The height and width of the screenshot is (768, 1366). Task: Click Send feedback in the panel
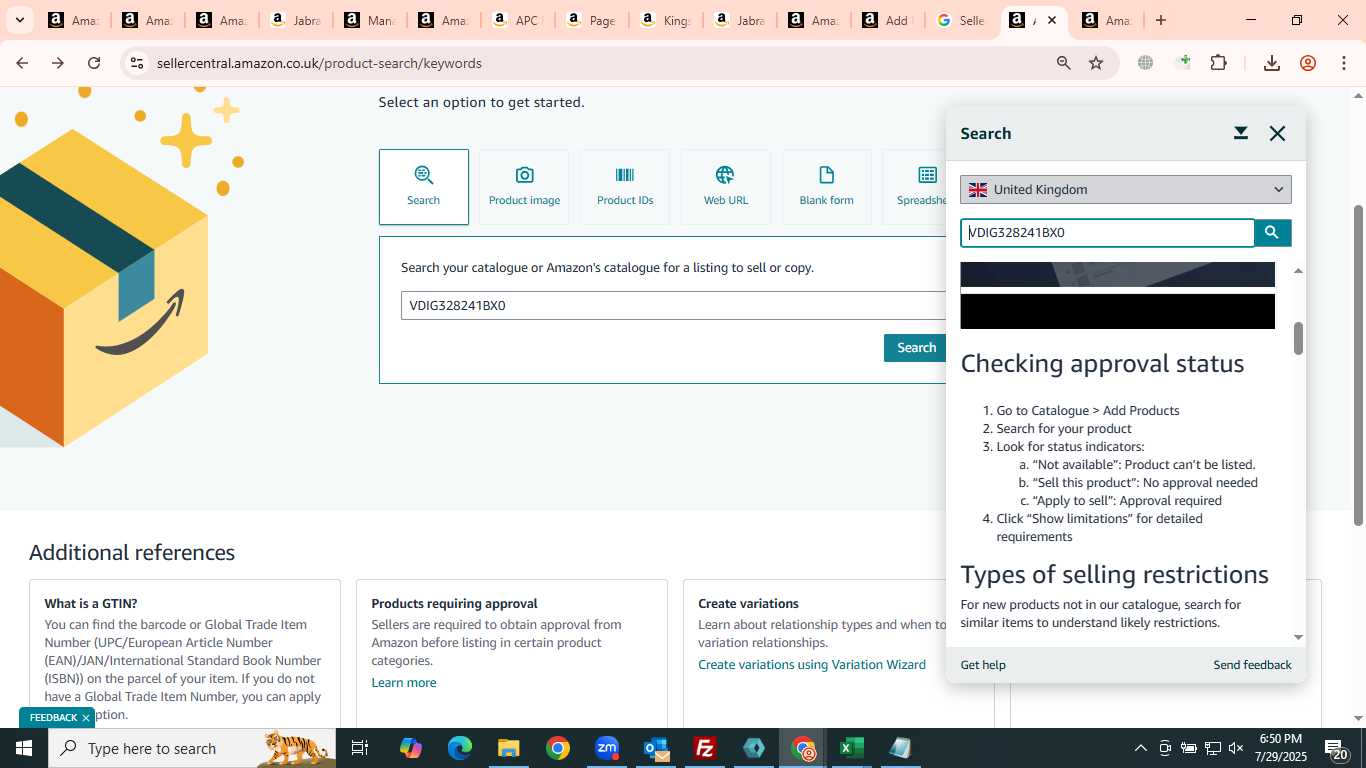(1252, 665)
